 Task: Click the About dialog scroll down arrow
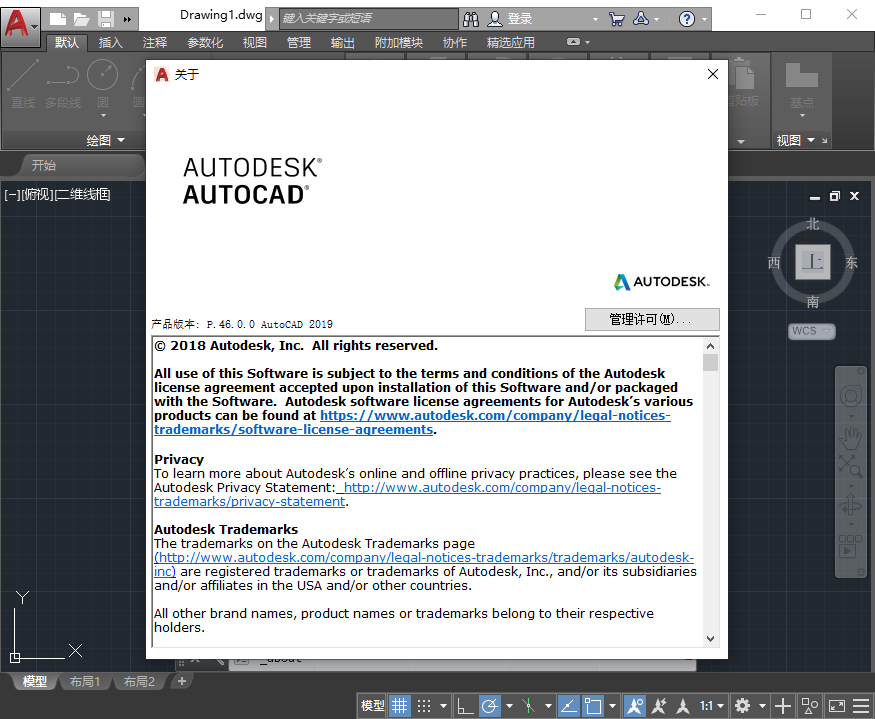(x=710, y=638)
